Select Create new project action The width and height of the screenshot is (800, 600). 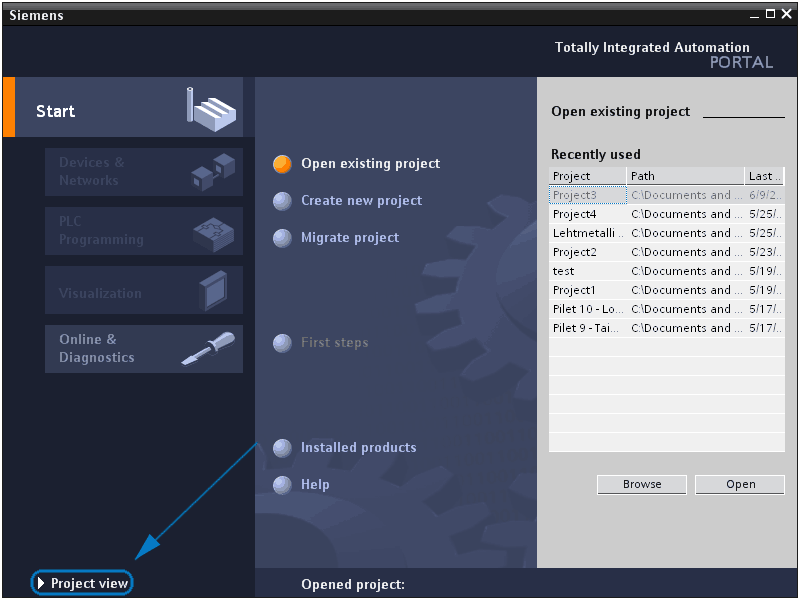361,201
